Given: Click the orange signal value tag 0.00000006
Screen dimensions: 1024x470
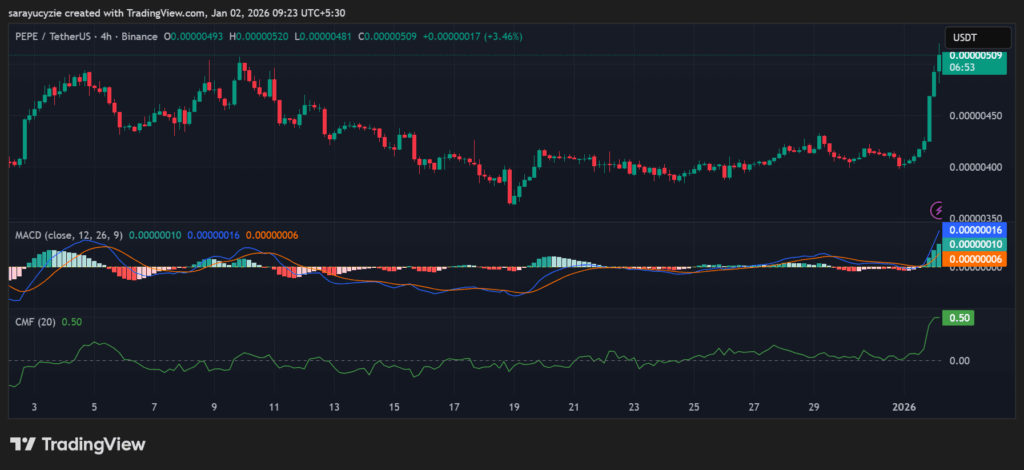Looking at the screenshot, I should 976,259.
